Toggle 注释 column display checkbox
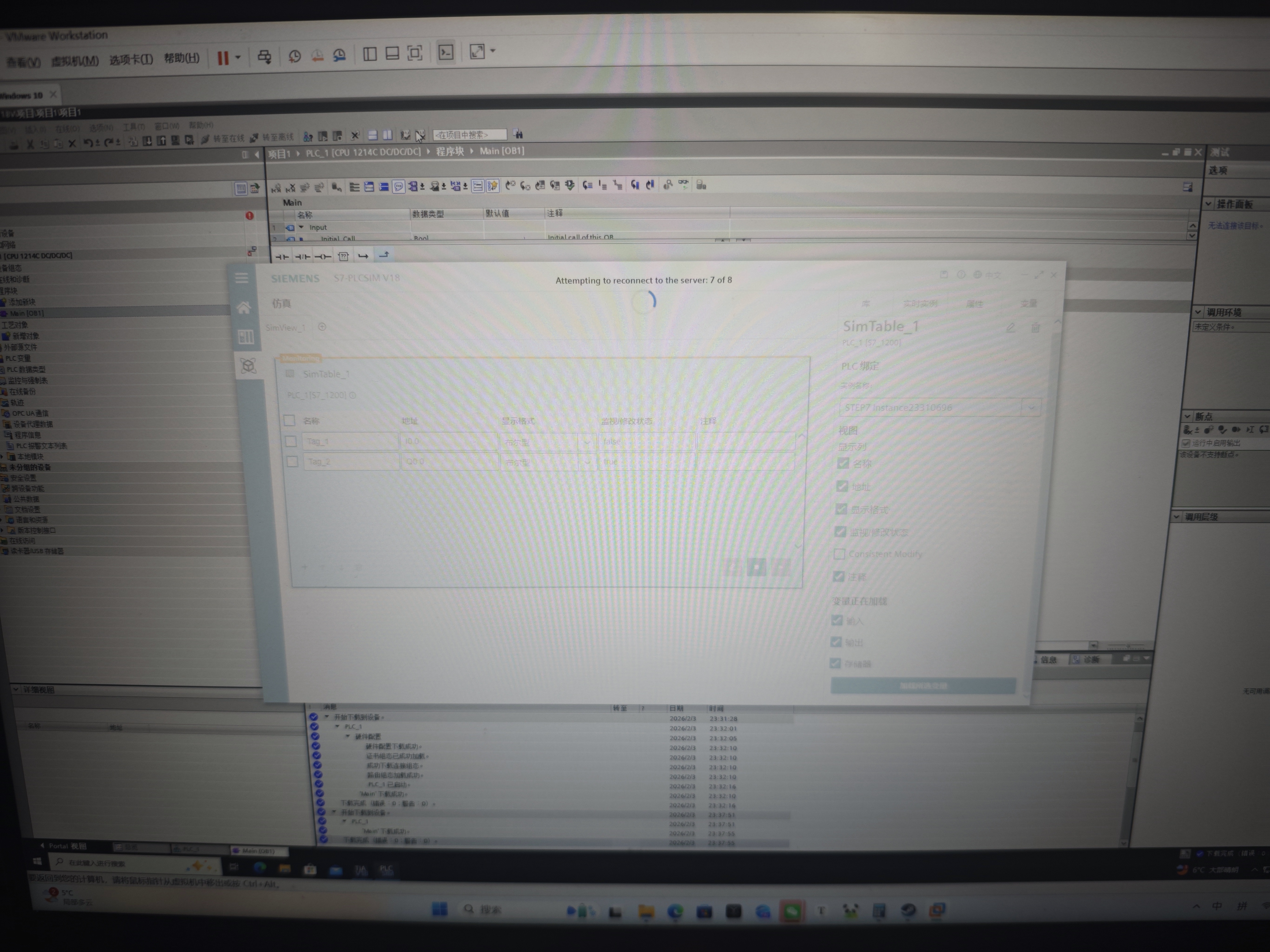 (839, 576)
